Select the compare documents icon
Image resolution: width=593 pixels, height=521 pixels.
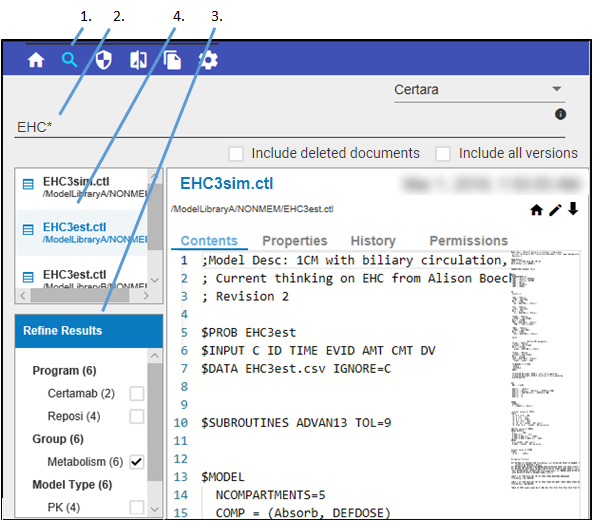click(x=138, y=60)
